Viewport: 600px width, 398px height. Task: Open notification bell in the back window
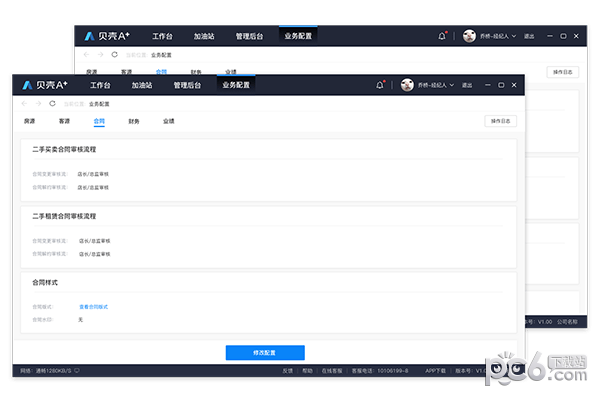point(442,36)
